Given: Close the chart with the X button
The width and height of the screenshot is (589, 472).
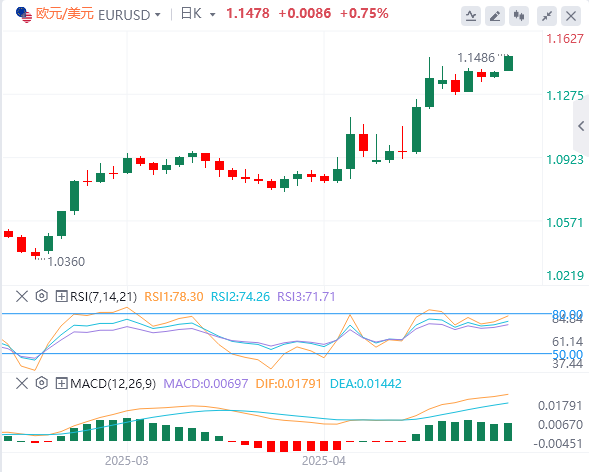Looking at the screenshot, I should (571, 16).
